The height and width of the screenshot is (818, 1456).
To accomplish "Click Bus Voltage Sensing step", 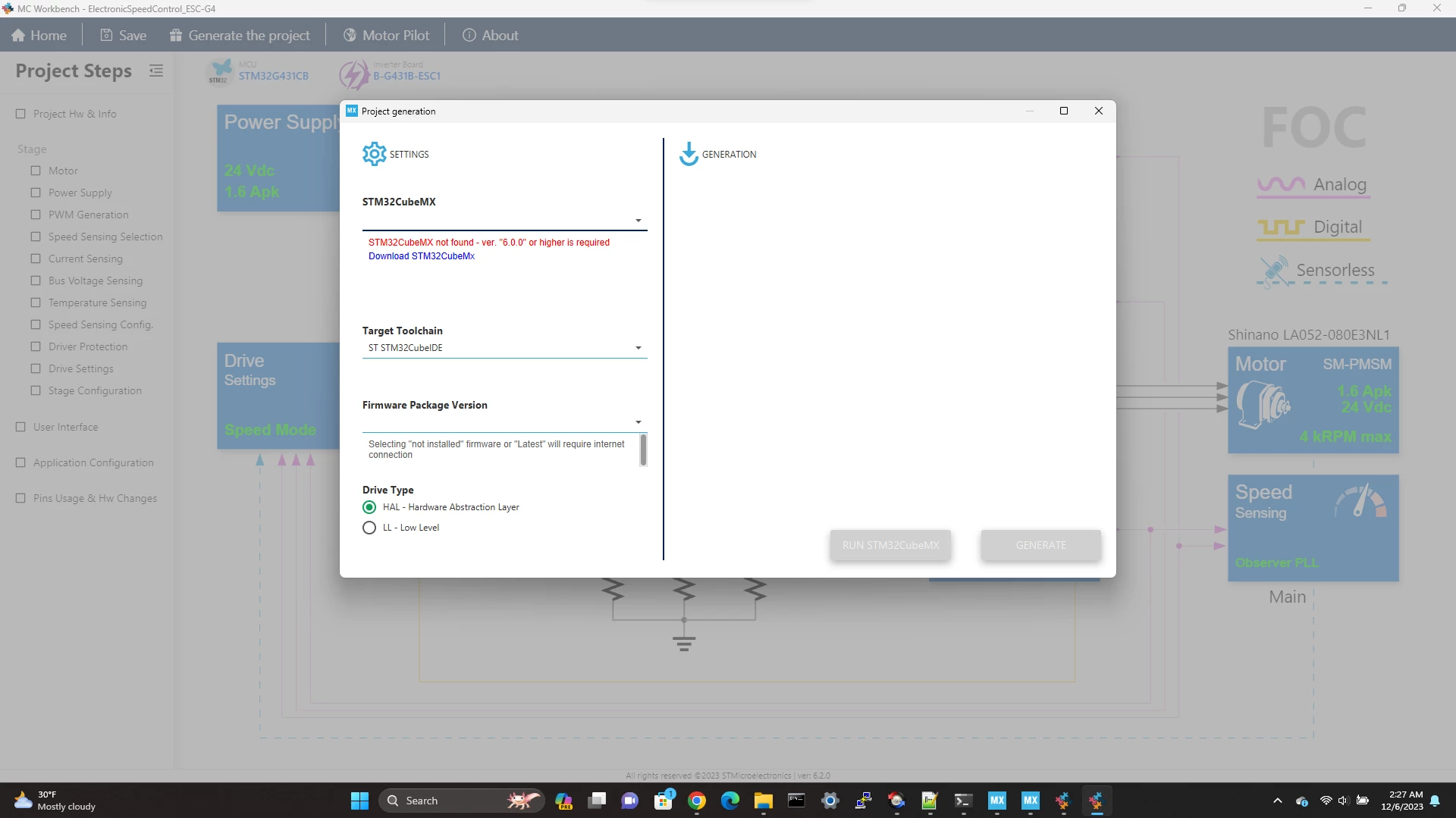I will pyautogui.click(x=96, y=281).
